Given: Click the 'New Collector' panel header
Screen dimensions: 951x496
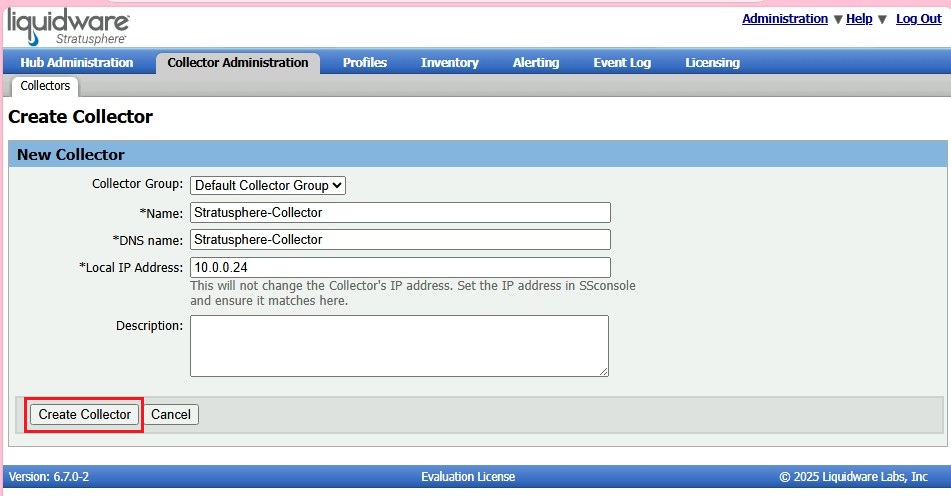Looking at the screenshot, I should coord(478,155).
